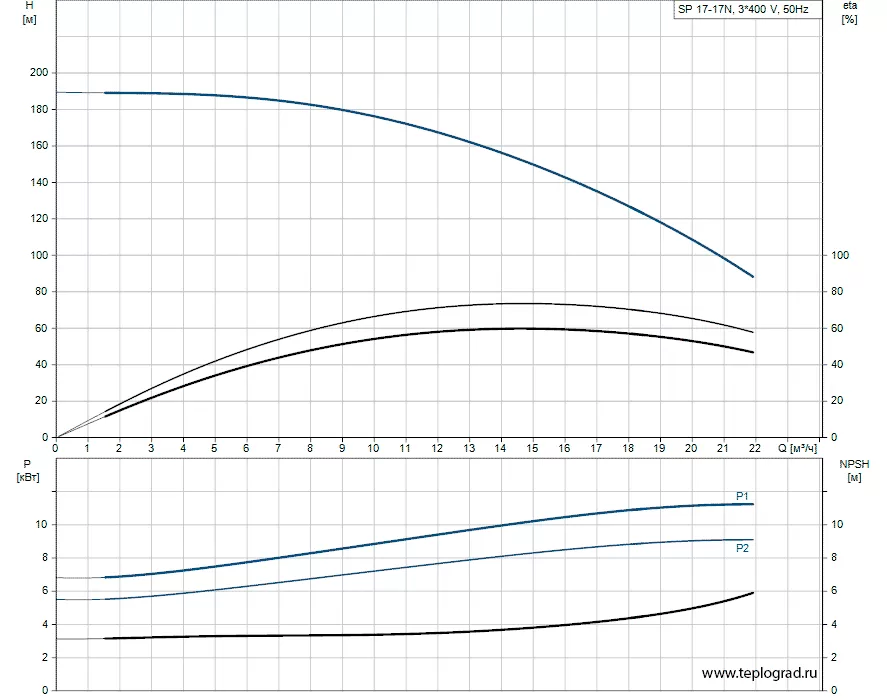The height and width of the screenshot is (700, 887).
Task: Click the 6 tick on the NPSH axis
Action: [x=837, y=591]
